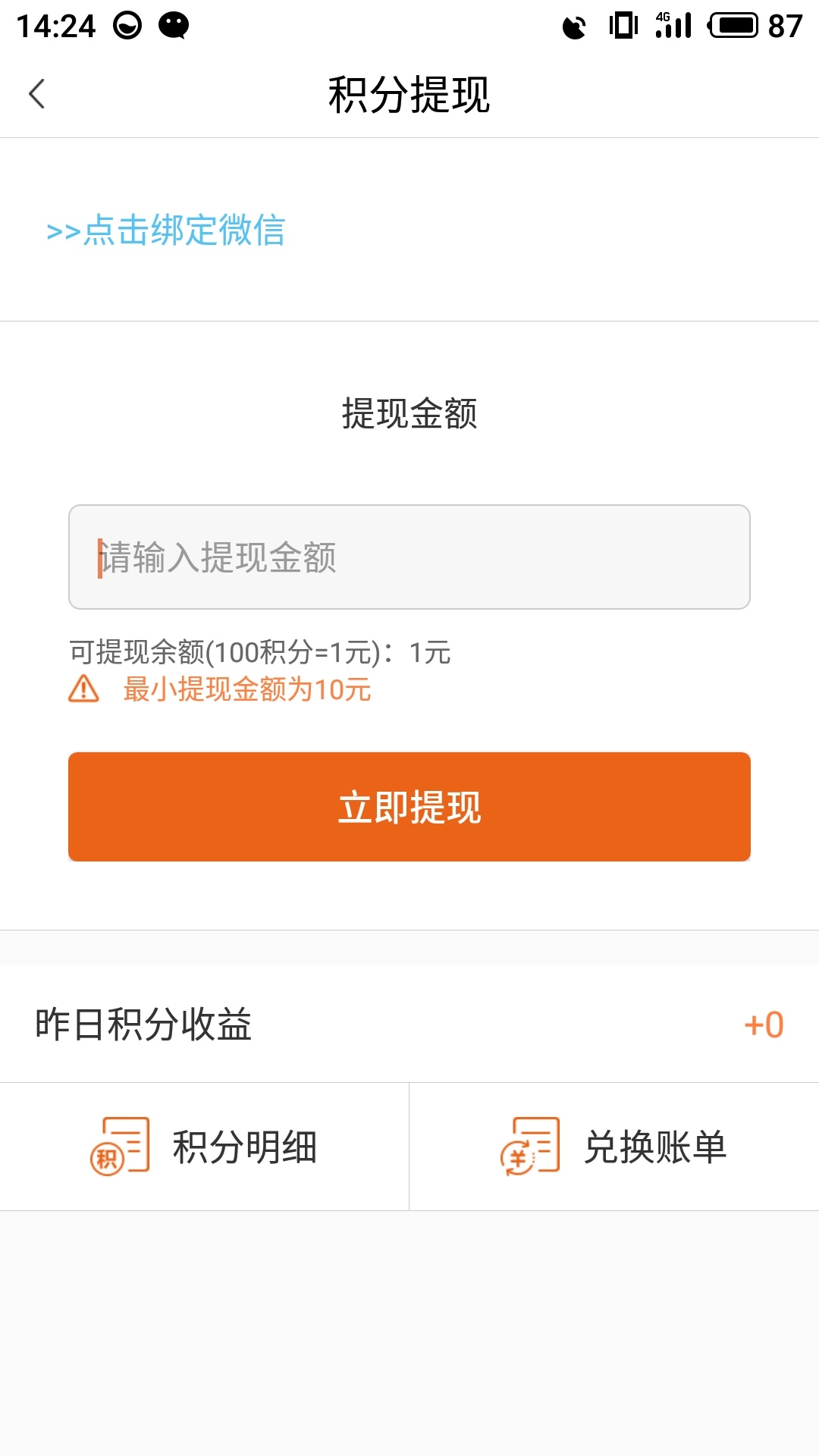This screenshot has height=1456, width=819.
Task: Tap the 积分提现 page title
Action: pyautogui.click(x=409, y=95)
